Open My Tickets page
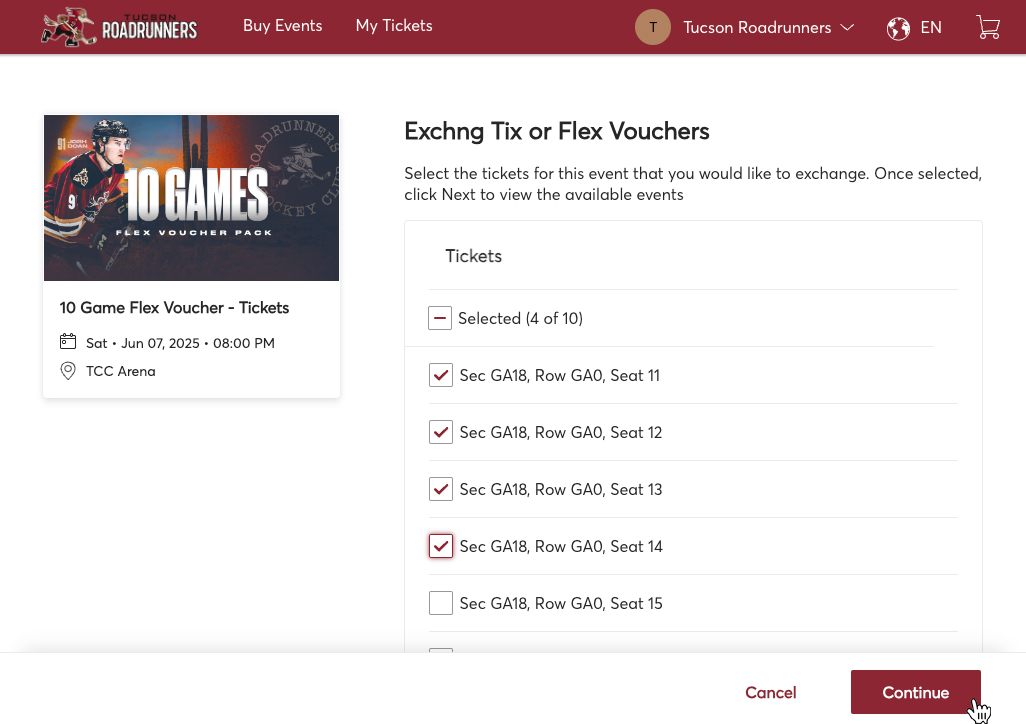Viewport: 1026px width, 724px height. (394, 26)
